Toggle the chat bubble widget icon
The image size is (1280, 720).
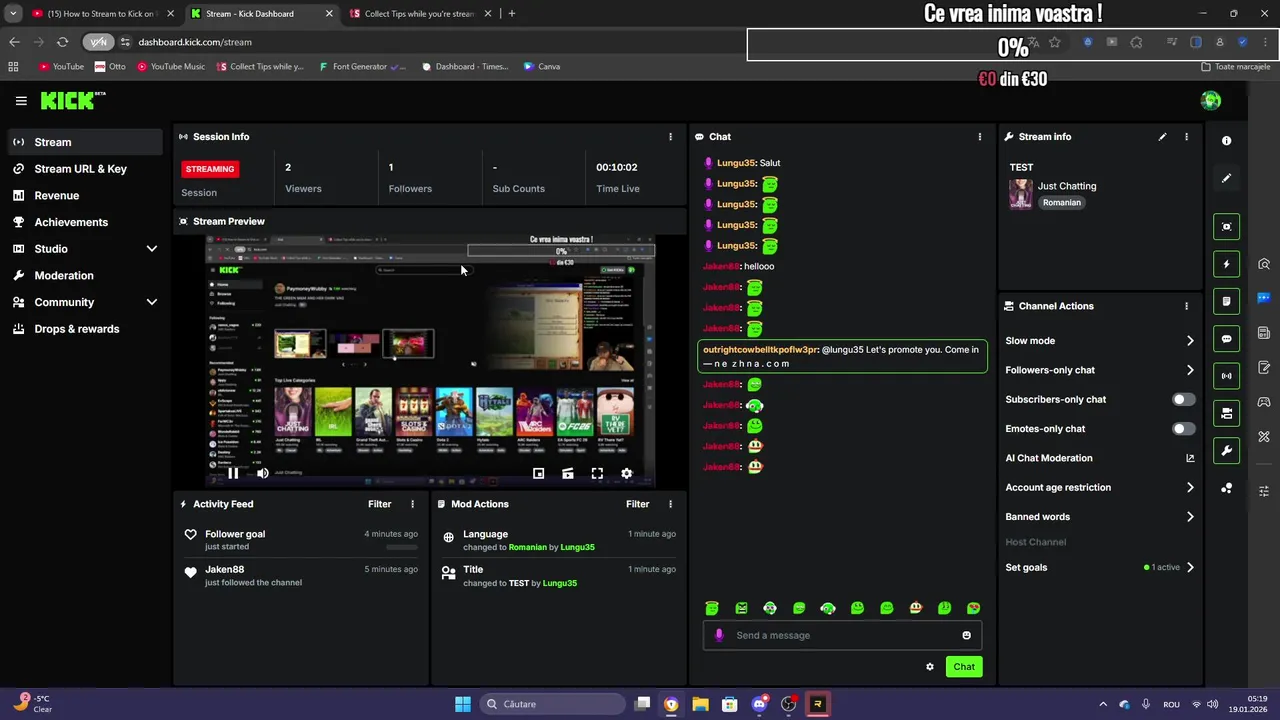[x=1227, y=339]
